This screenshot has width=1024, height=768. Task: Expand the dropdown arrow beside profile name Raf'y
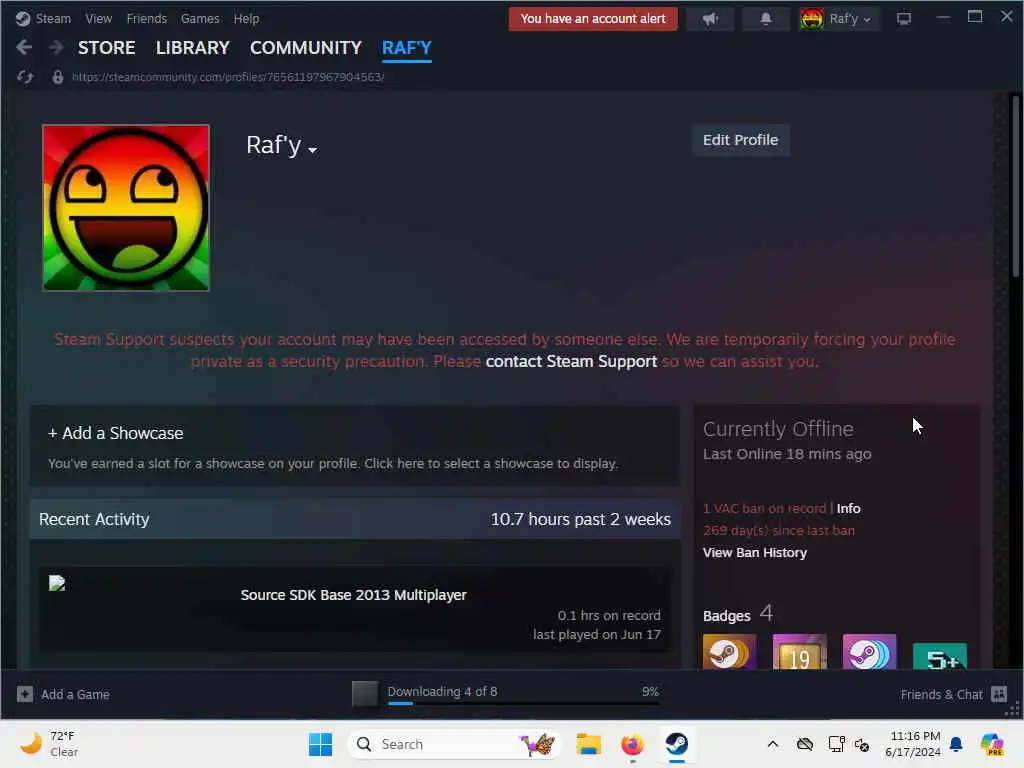(x=312, y=150)
